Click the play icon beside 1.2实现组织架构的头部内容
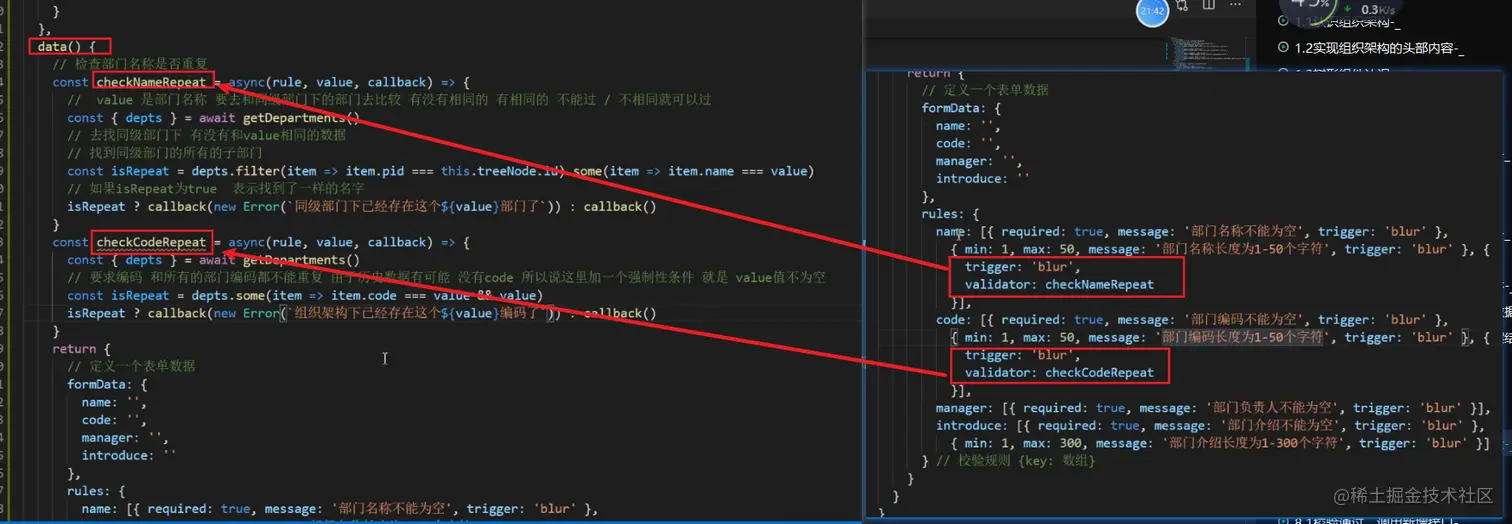This screenshot has height=524, width=1512. point(1283,47)
